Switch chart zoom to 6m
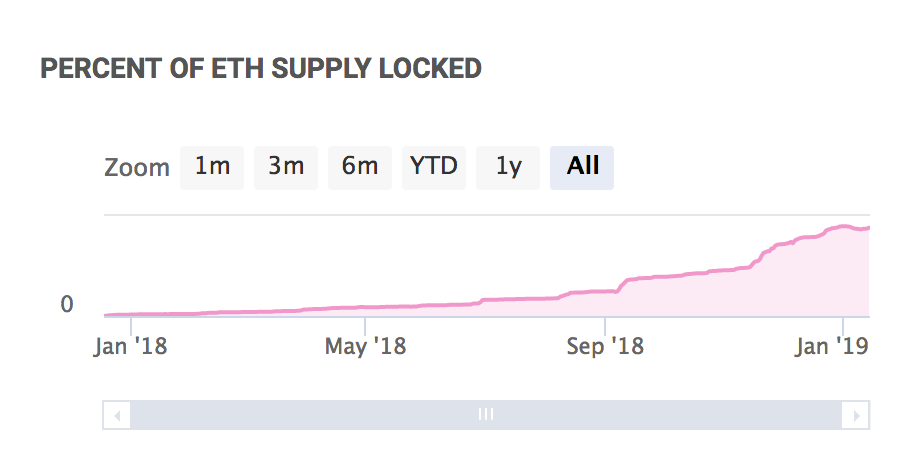 (x=360, y=167)
